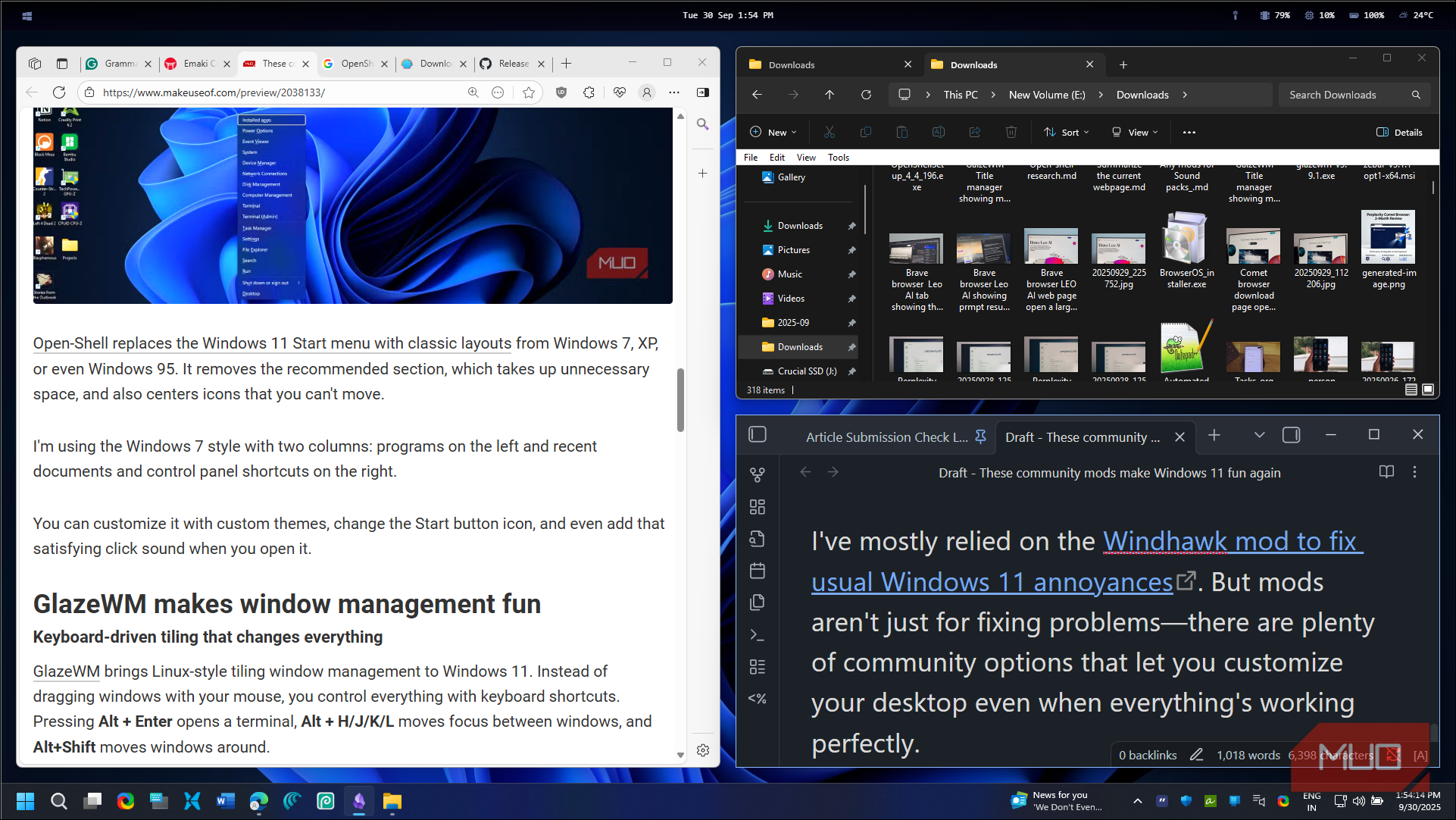Toggle reading view book icon in Obsidian

1386,472
